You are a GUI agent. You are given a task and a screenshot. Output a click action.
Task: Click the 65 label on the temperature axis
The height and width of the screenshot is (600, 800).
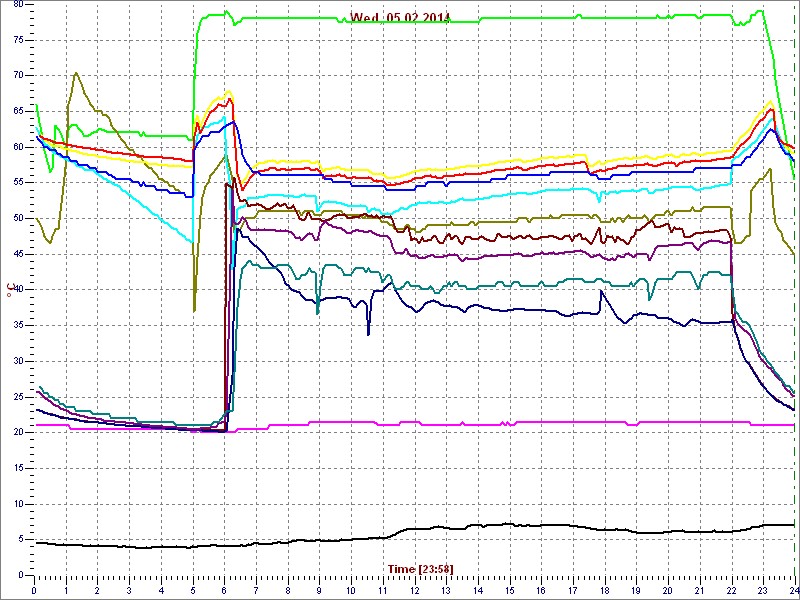[x=19, y=112]
